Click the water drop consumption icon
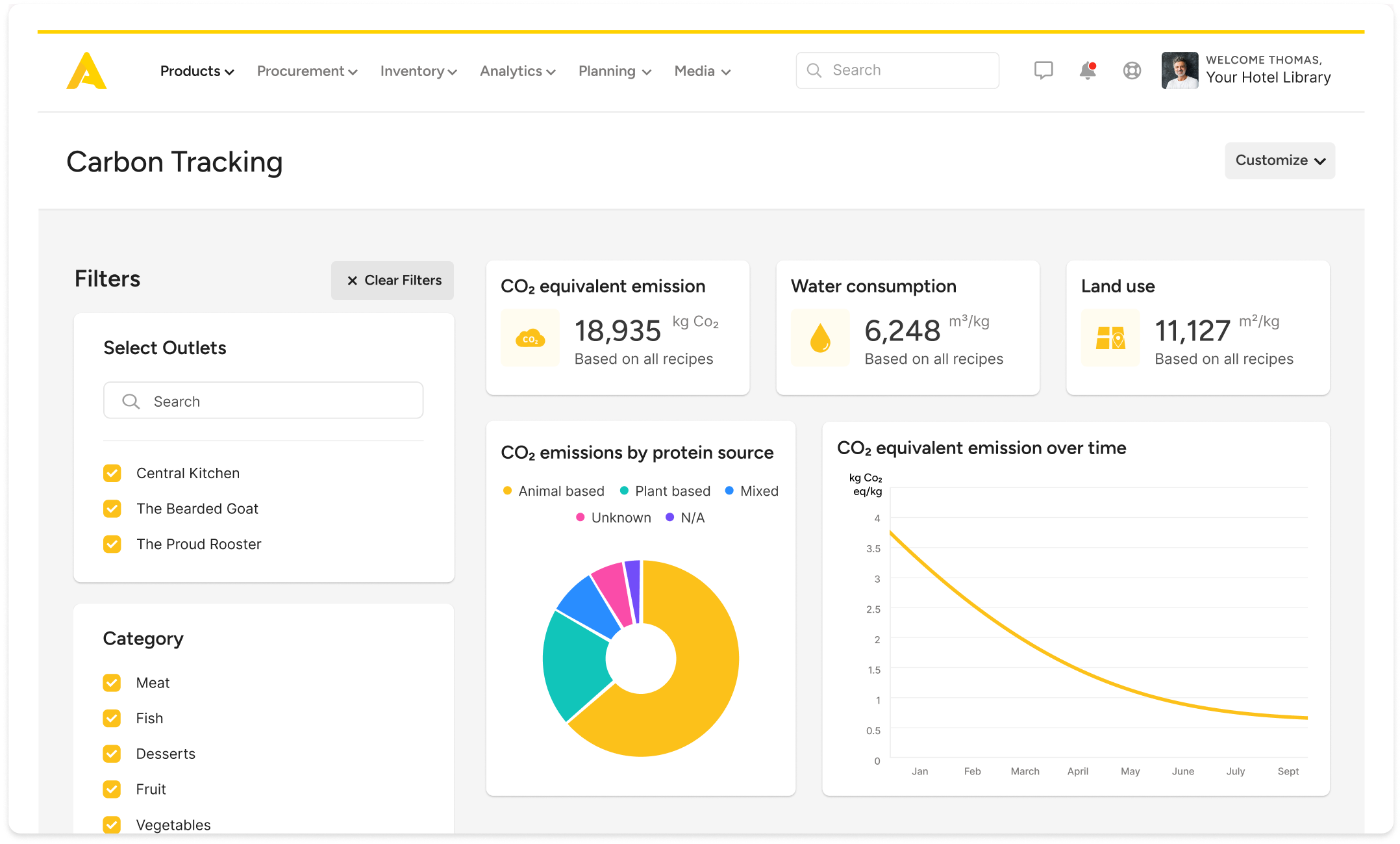 point(820,338)
